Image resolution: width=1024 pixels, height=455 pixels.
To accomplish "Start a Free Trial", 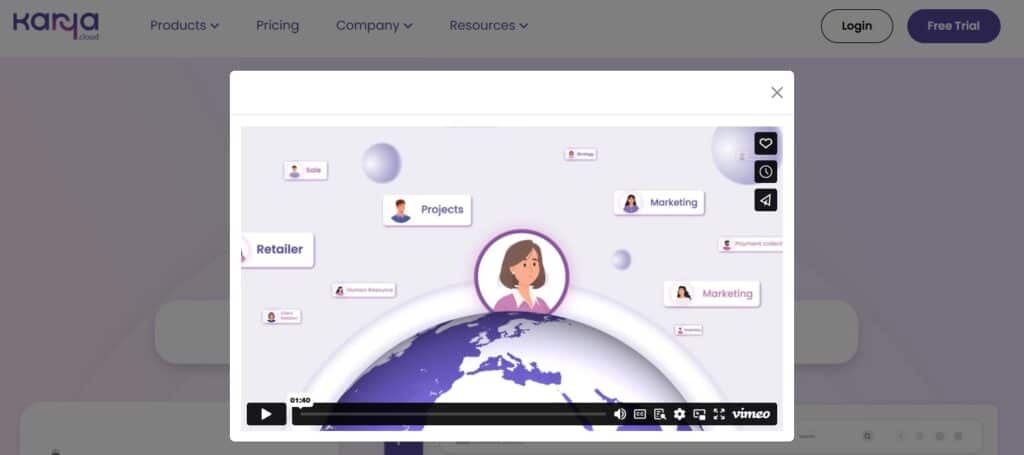I will (x=953, y=26).
